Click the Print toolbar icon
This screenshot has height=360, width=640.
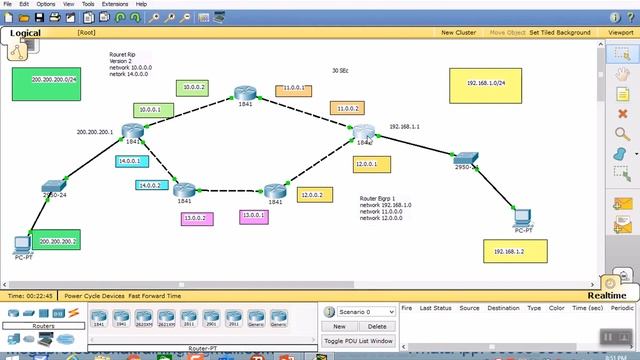pyautogui.click(x=55, y=18)
